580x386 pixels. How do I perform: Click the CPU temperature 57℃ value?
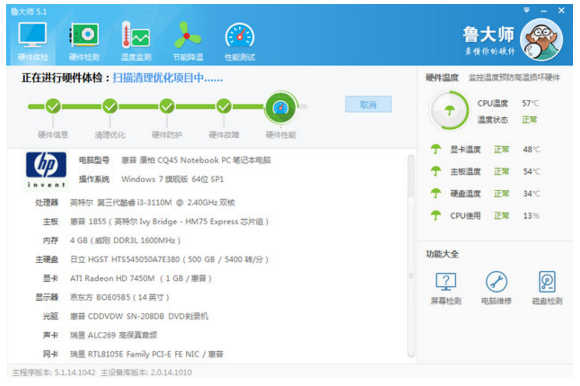[530, 103]
